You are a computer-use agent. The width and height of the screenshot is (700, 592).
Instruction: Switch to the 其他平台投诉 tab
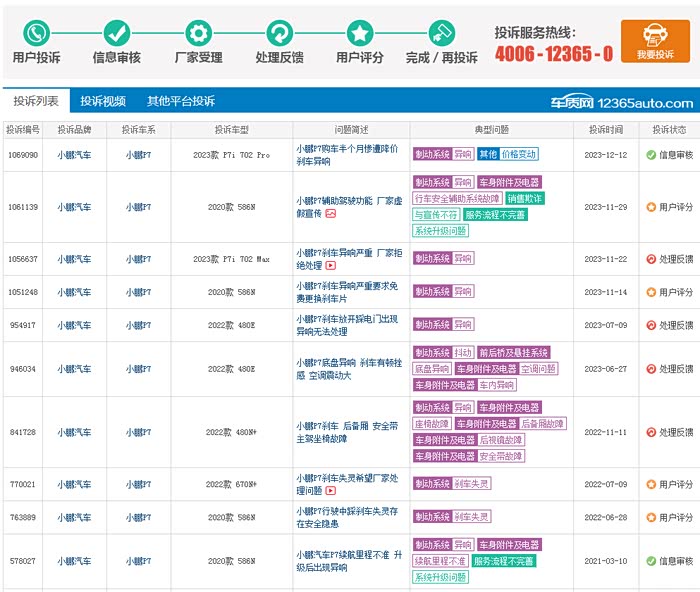[181, 101]
